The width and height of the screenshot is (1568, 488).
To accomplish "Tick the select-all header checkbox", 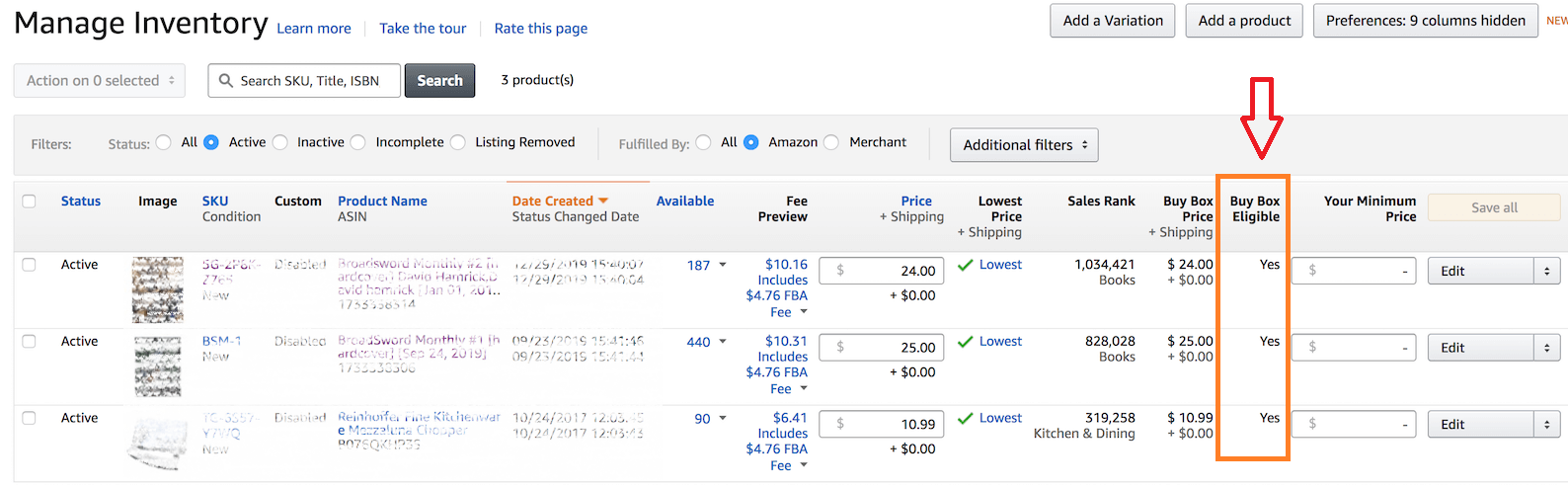I will (x=30, y=202).
